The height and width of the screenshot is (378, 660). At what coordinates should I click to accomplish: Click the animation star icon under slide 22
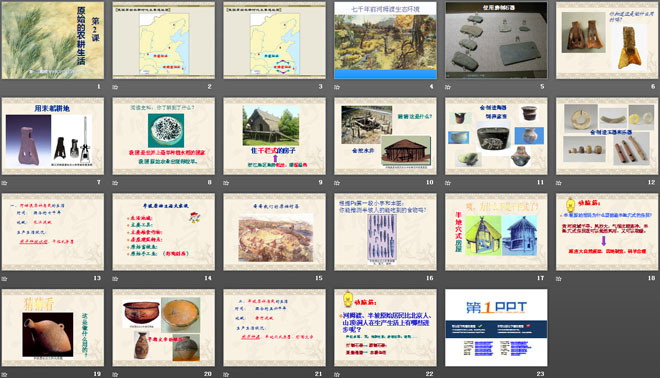coord(337,374)
